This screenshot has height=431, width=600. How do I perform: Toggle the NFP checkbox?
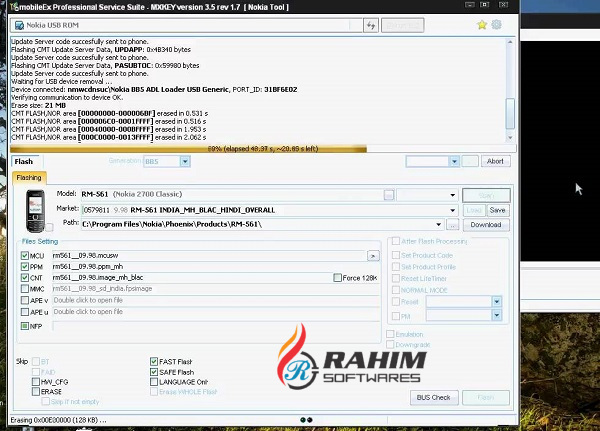click(25, 326)
